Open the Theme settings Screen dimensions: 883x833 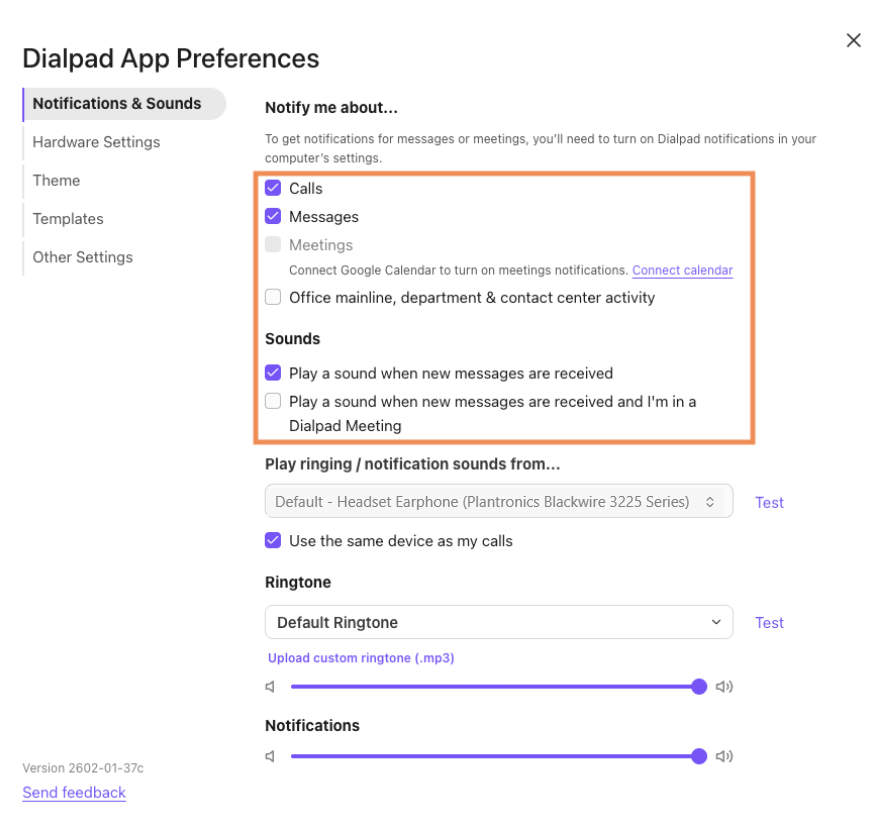(56, 180)
